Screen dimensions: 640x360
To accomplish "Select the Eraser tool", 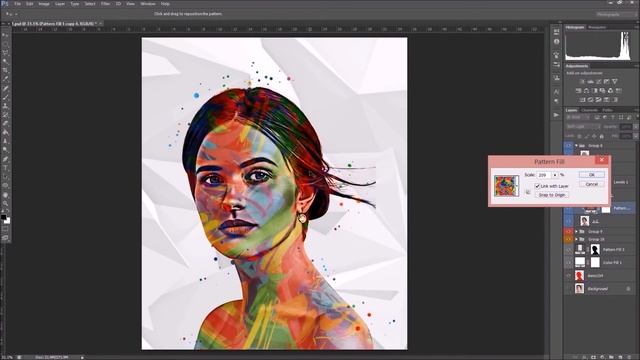I will coord(5,124).
